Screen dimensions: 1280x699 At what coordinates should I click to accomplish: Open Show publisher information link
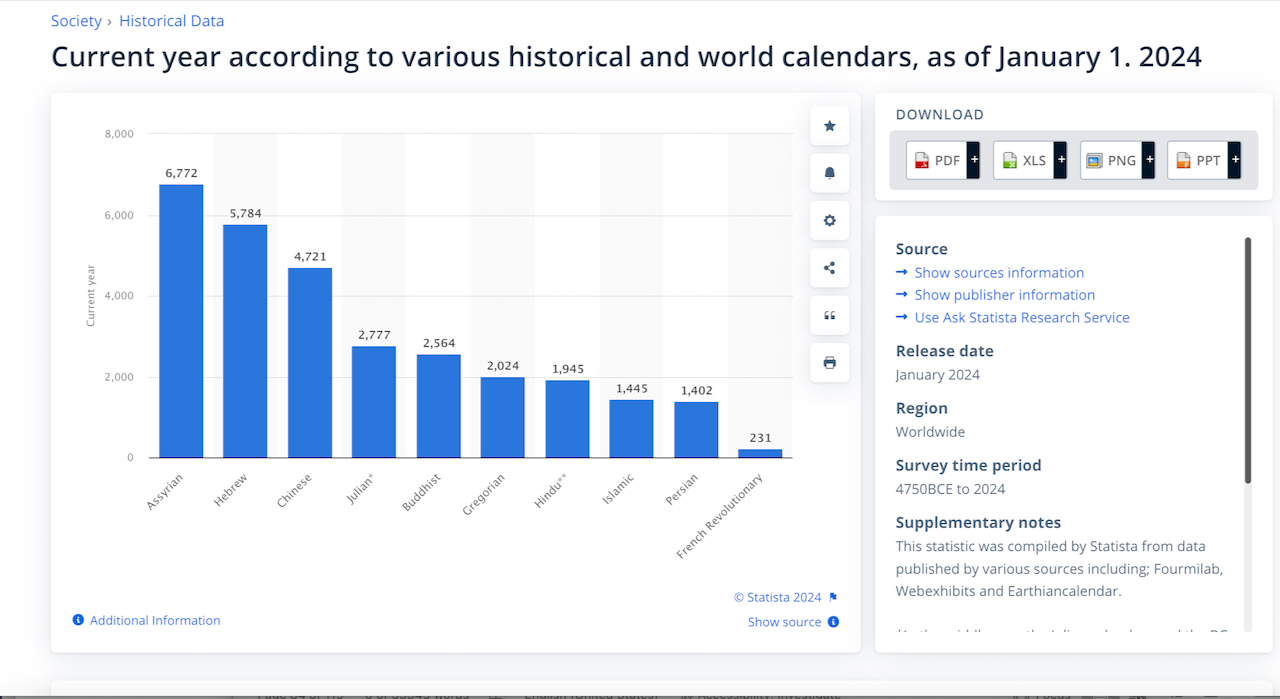coord(1004,295)
